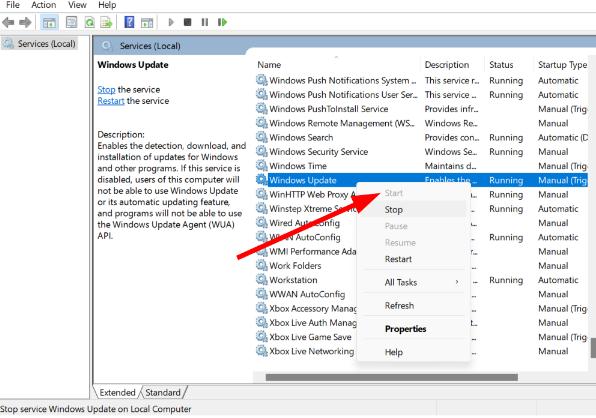Select the Windows Search service name
This screenshot has height=418, width=596.
[x=301, y=138]
